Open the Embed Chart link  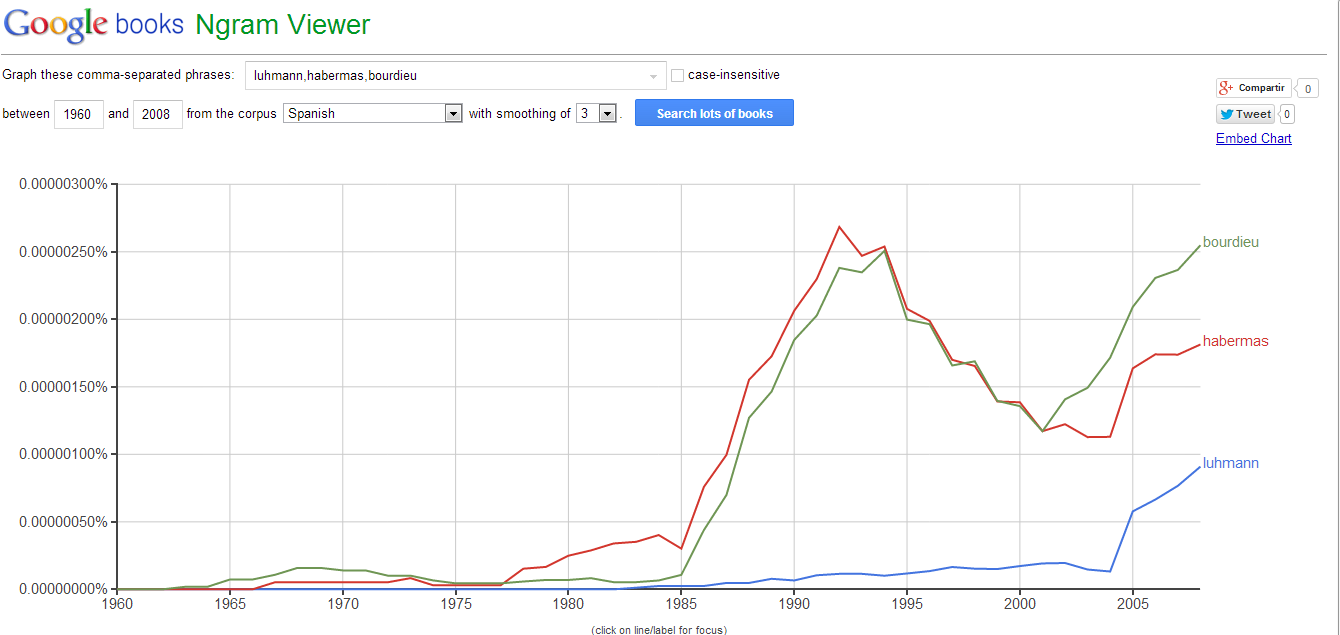(x=1253, y=139)
